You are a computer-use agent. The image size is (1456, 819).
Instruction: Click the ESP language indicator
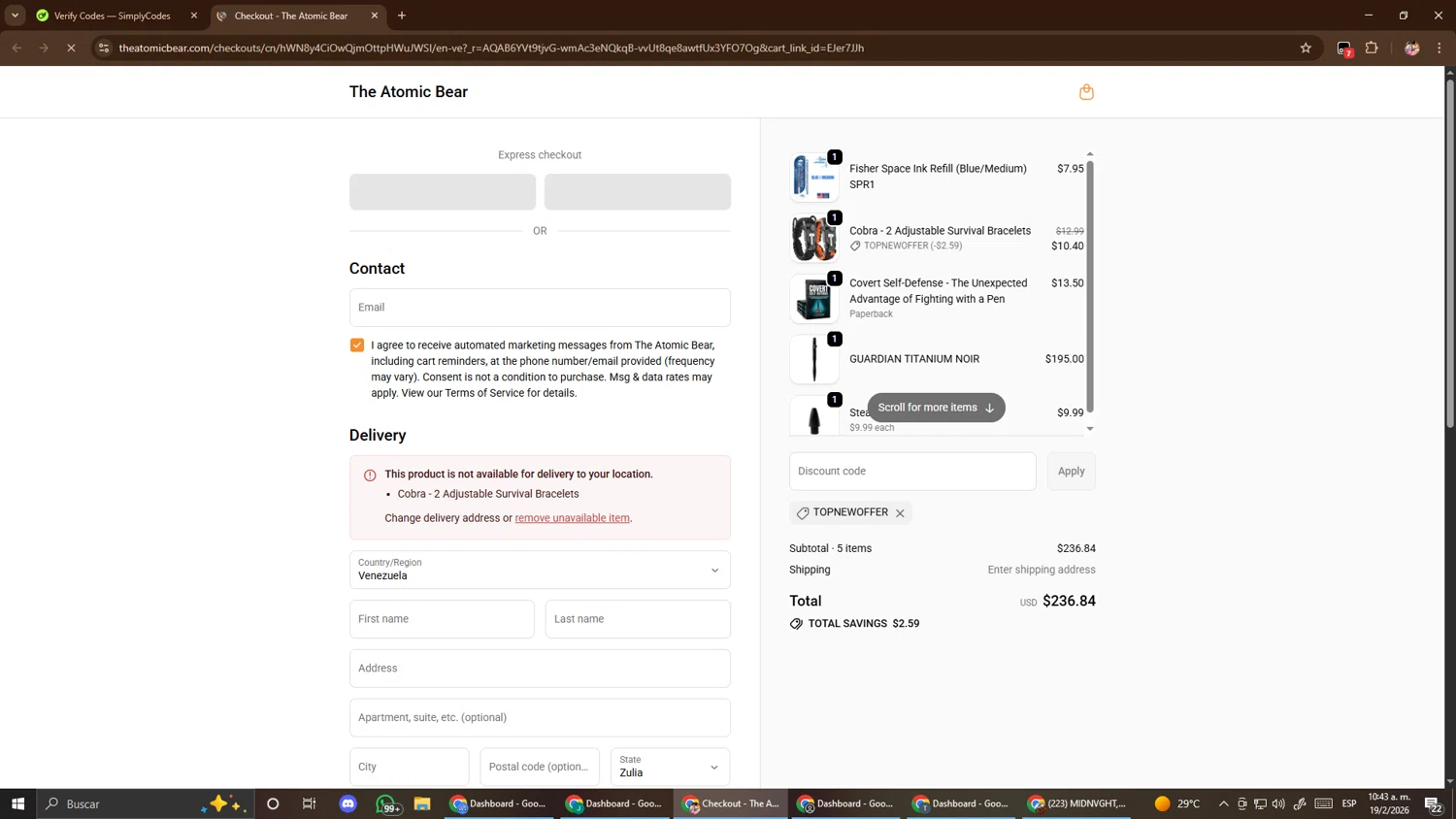point(1349,803)
